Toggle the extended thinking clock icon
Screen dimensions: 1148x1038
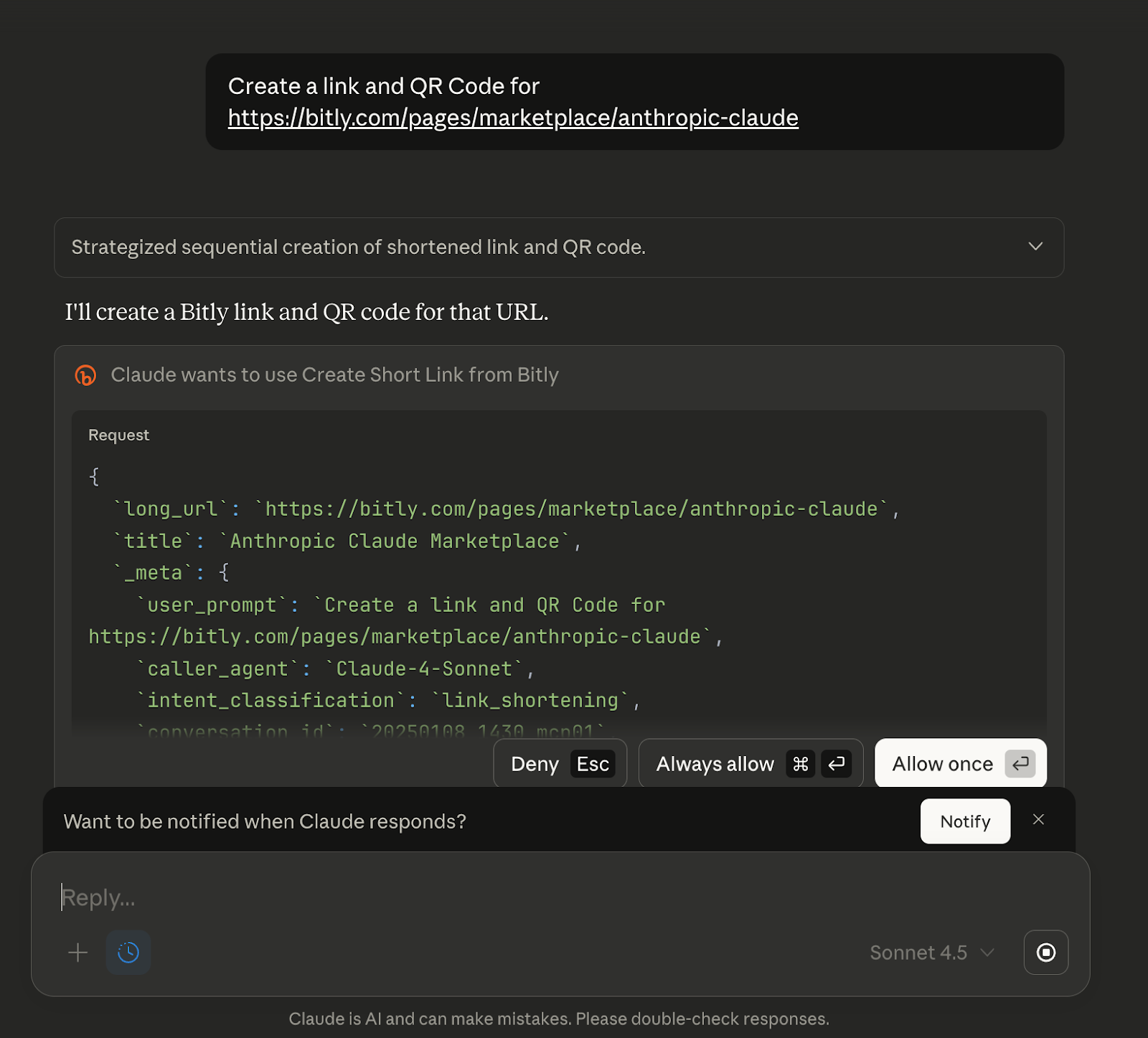click(x=128, y=953)
